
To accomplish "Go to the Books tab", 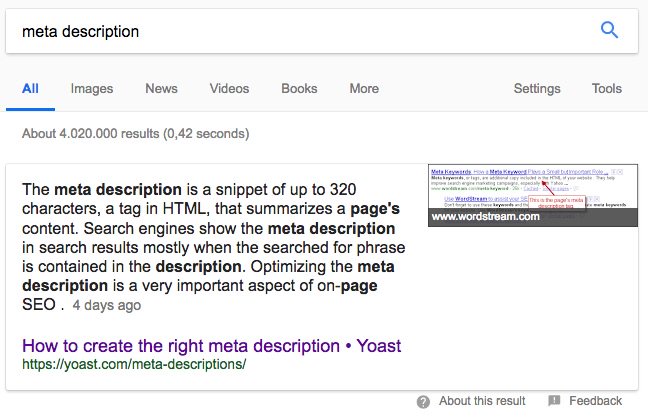I will 299,88.
